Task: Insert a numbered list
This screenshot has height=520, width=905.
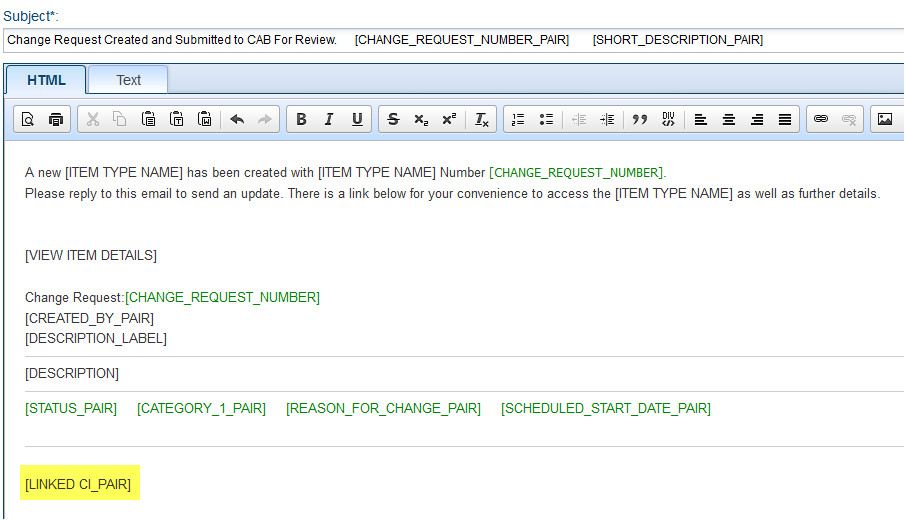Action: click(518, 119)
